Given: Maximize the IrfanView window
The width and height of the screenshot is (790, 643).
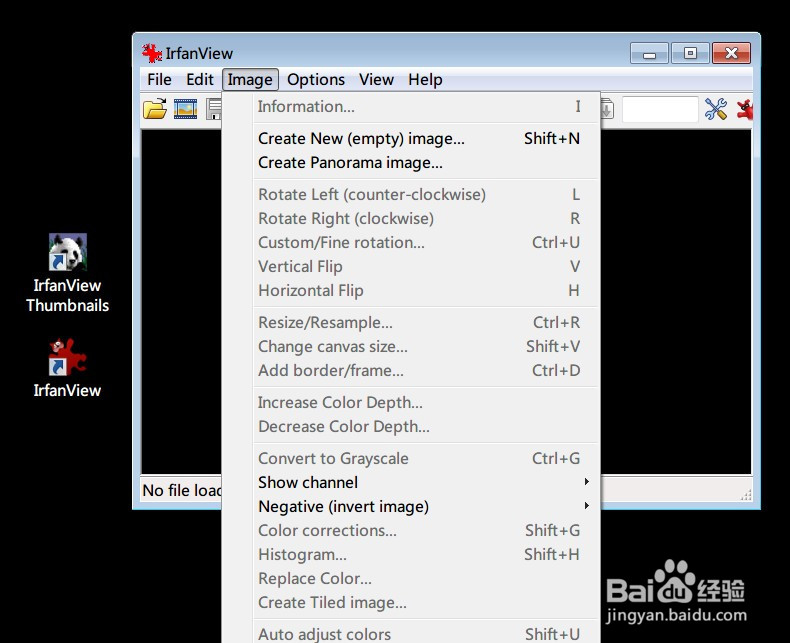Looking at the screenshot, I should point(690,53).
